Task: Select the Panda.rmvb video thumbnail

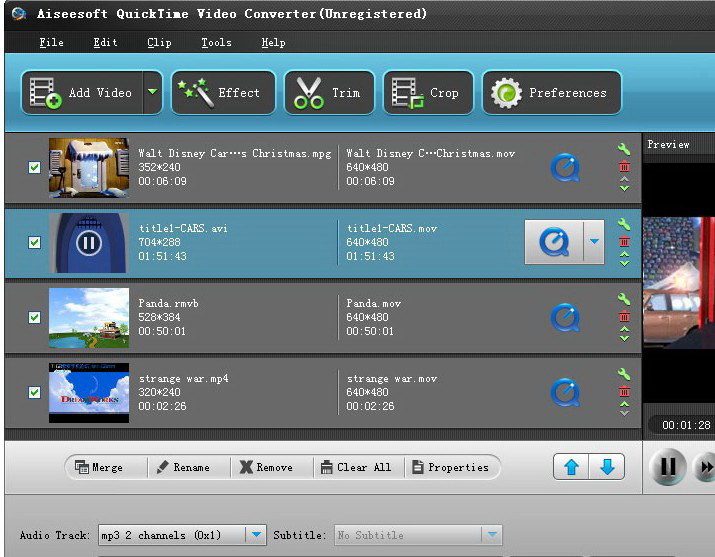Action: click(x=89, y=318)
